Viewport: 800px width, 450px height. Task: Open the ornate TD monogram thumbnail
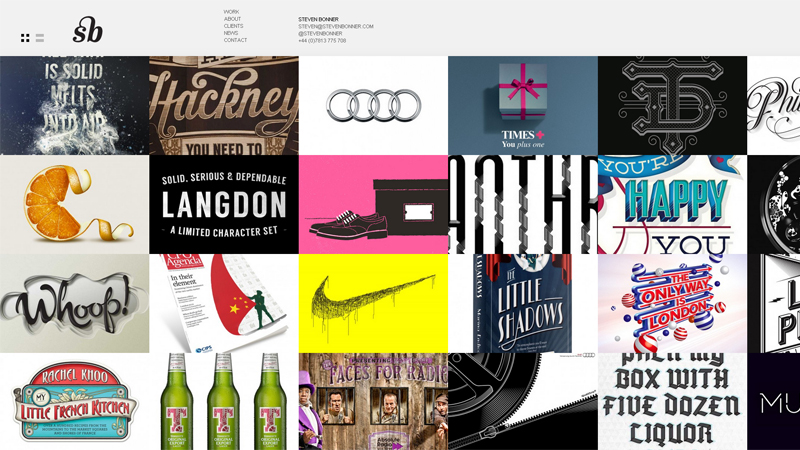click(672, 106)
